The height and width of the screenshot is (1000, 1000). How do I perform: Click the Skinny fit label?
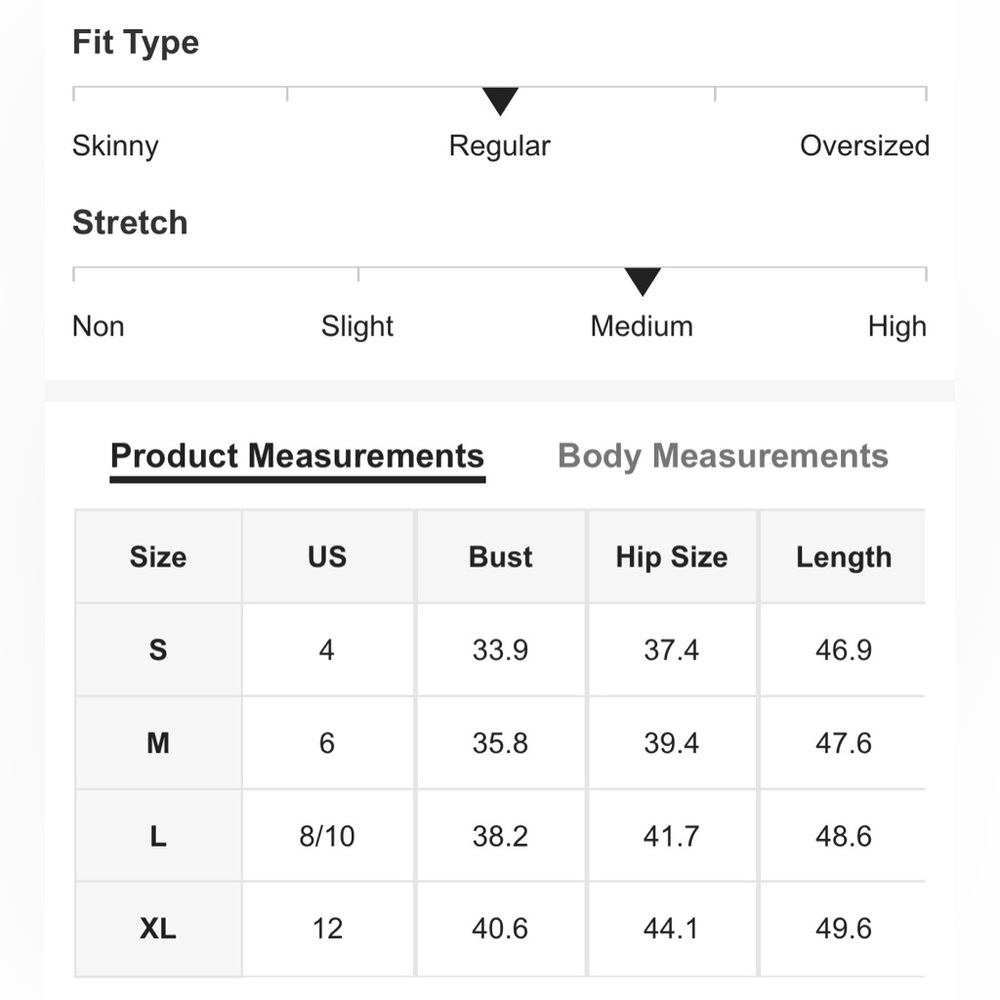click(115, 146)
